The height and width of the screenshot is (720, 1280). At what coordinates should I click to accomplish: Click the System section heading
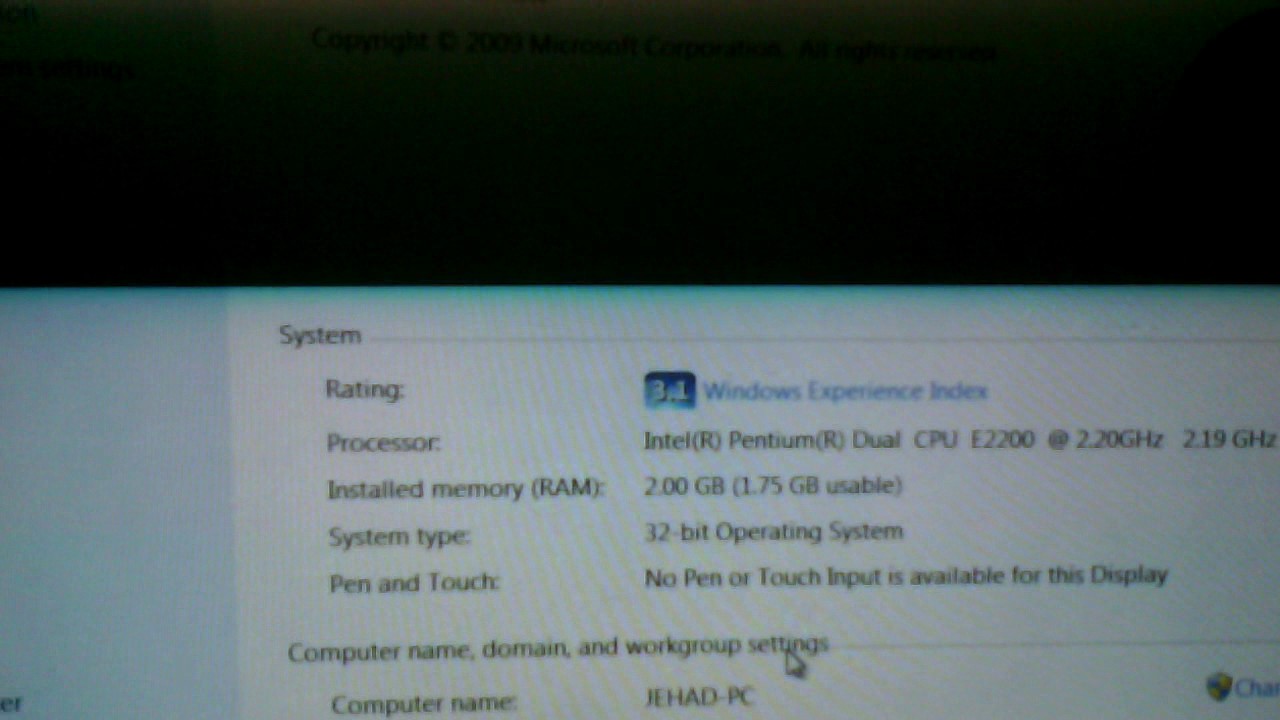click(319, 335)
